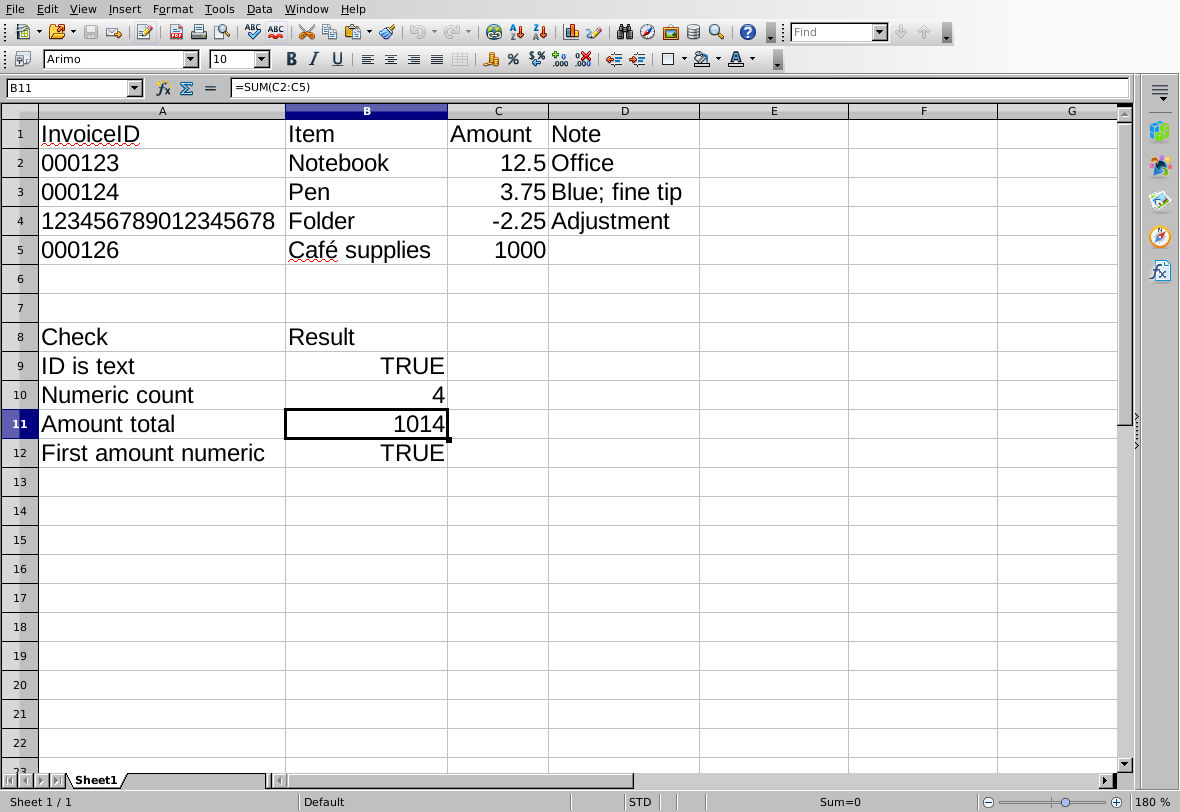Toggle Data Sources database icon
The height and width of the screenshot is (812, 1180).
tap(694, 32)
